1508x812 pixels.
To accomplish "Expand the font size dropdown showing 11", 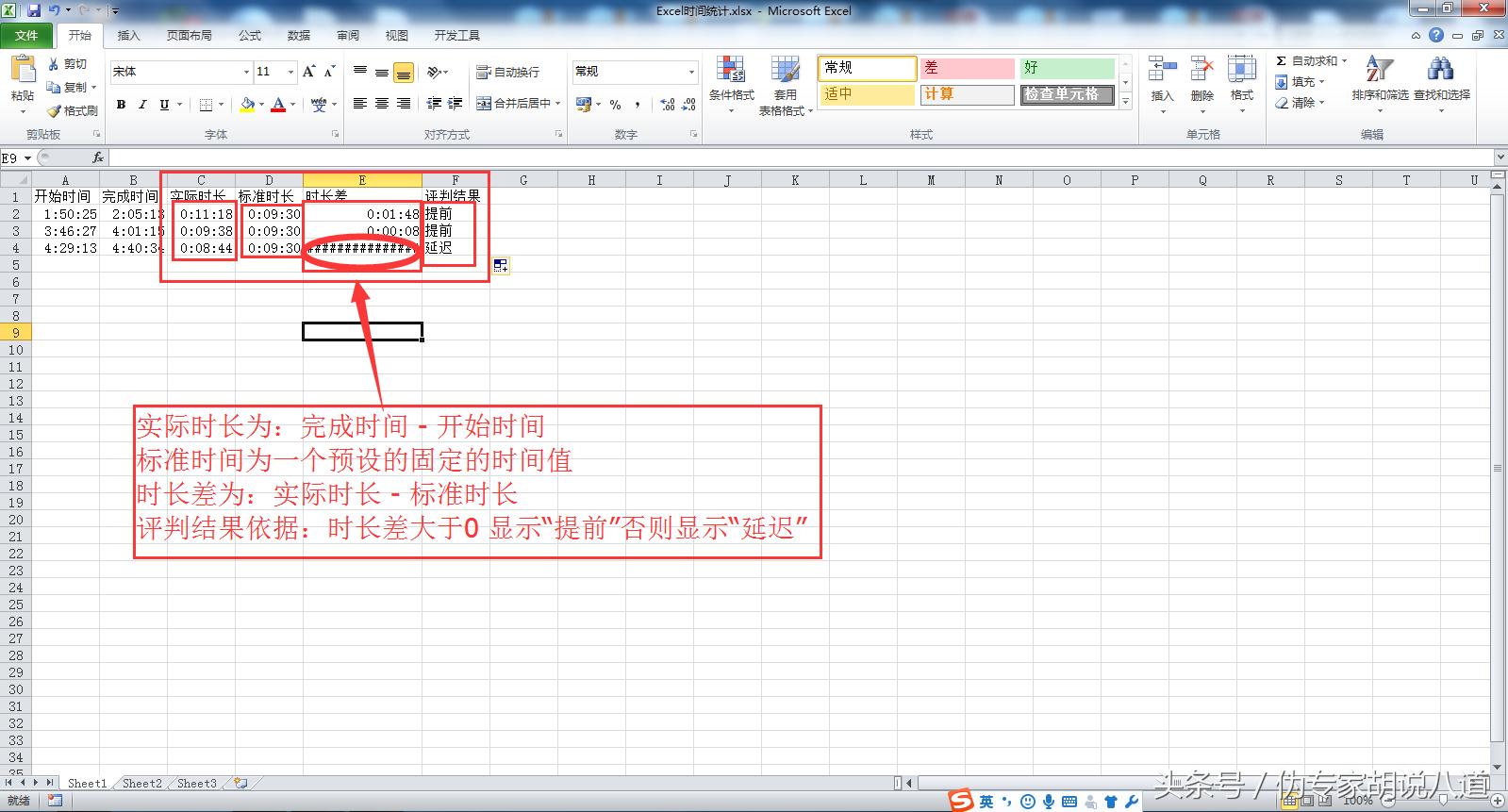I will [x=290, y=72].
